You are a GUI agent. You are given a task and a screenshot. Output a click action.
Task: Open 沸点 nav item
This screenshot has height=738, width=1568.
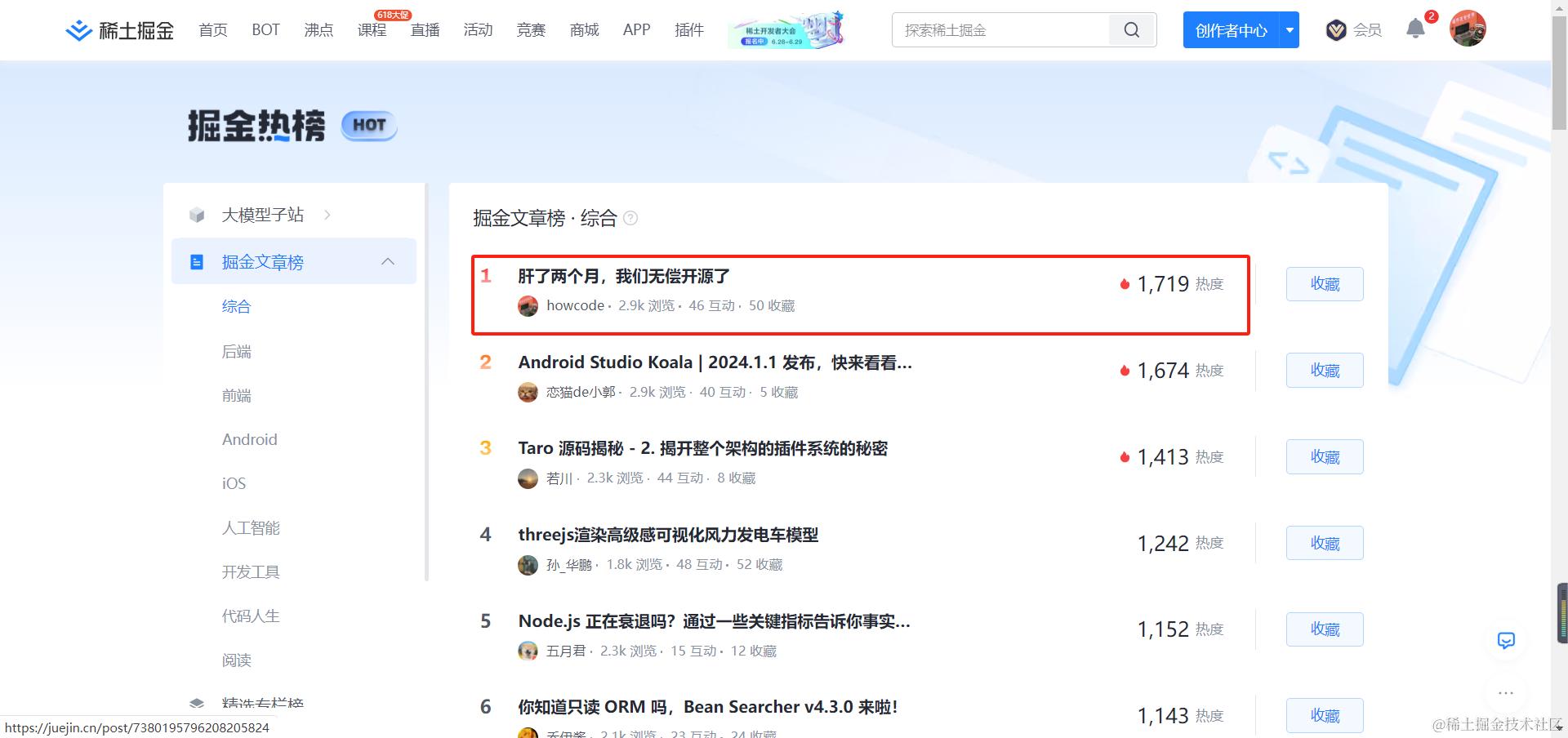(x=318, y=30)
